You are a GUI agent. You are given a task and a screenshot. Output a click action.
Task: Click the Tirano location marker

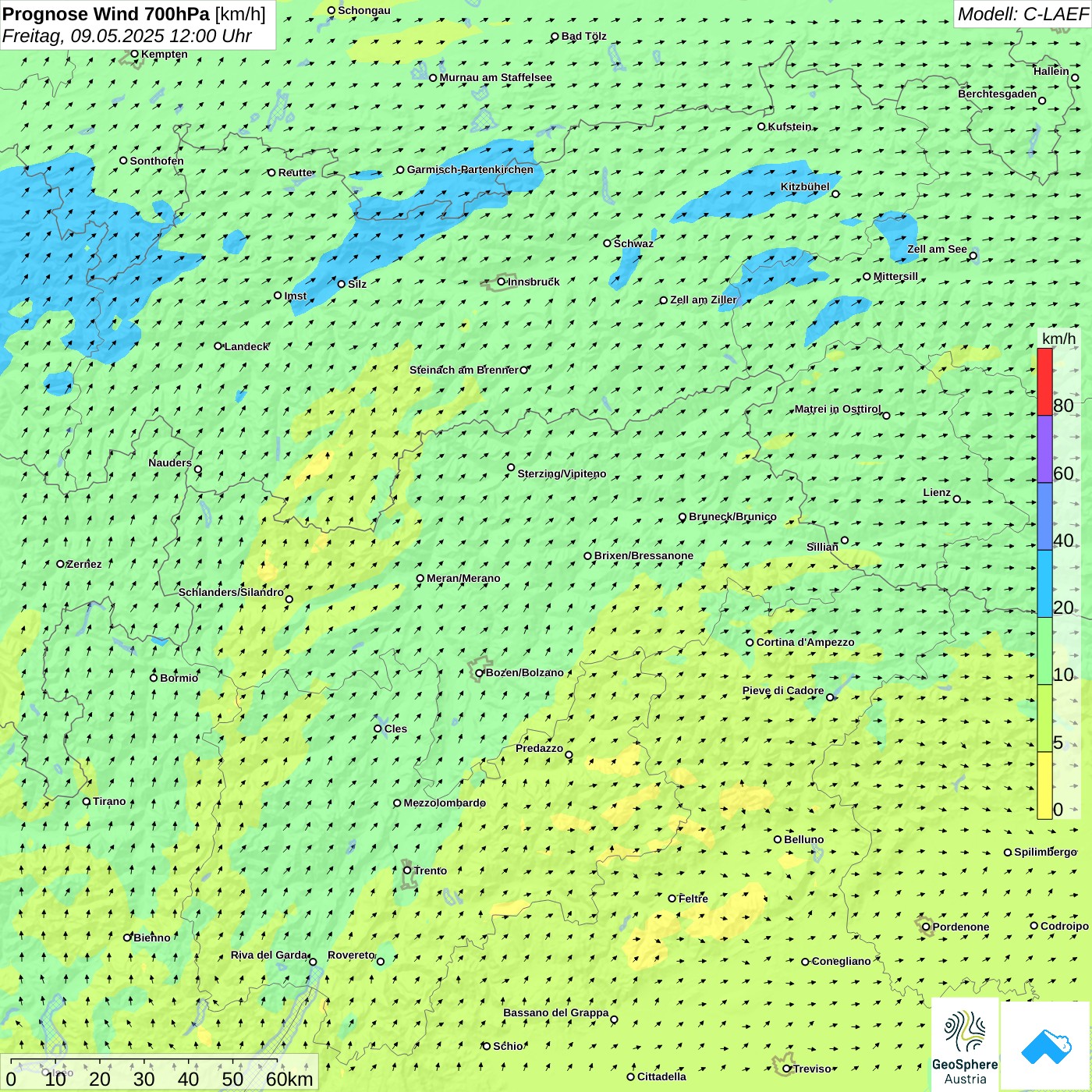[87, 801]
